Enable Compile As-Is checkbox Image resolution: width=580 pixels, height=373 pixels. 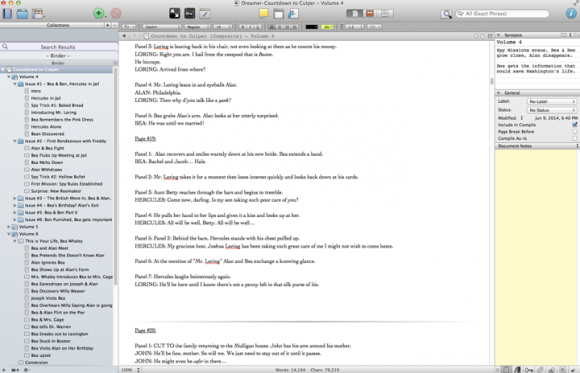coord(574,138)
